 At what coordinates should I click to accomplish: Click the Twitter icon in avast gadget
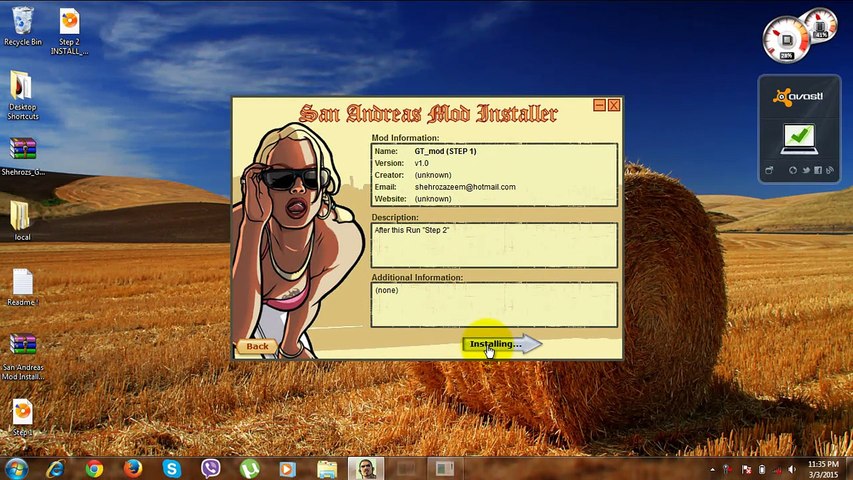pyautogui.click(x=804, y=170)
